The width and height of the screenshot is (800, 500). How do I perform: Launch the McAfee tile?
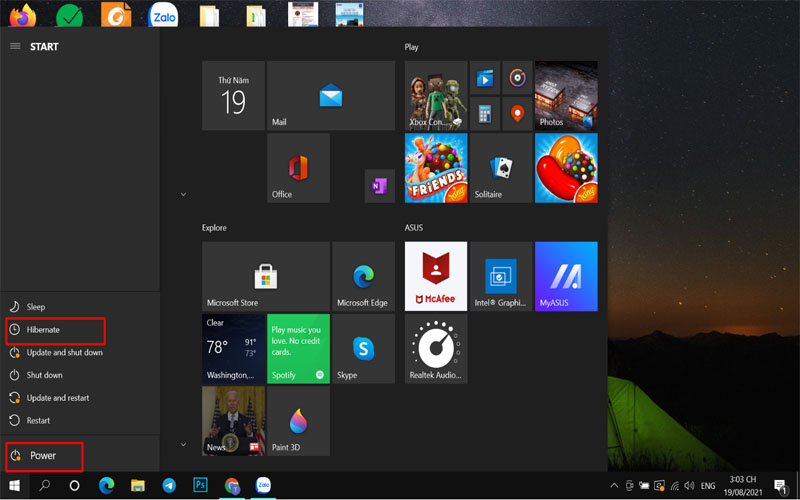click(435, 276)
